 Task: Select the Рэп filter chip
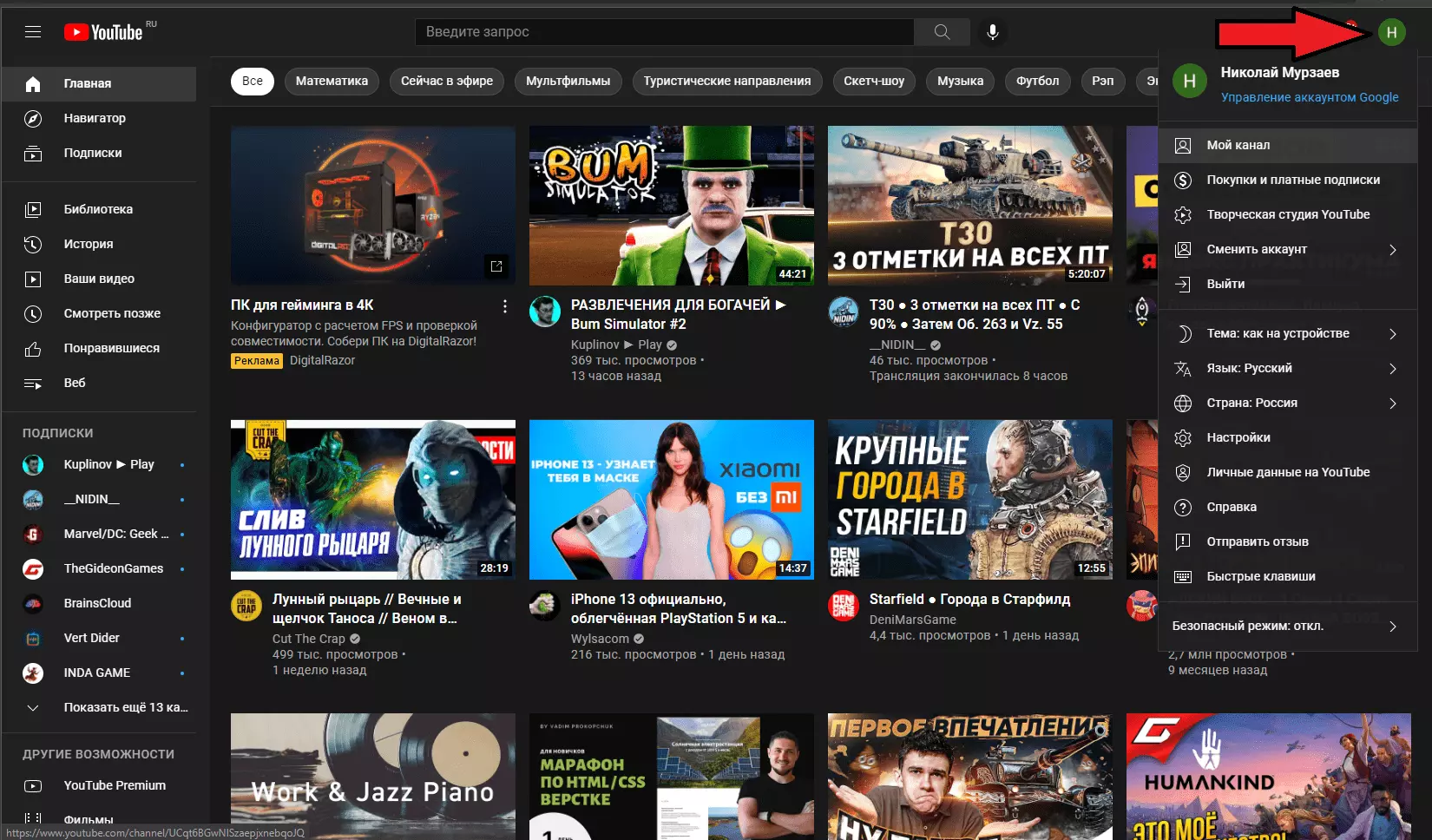(1103, 81)
